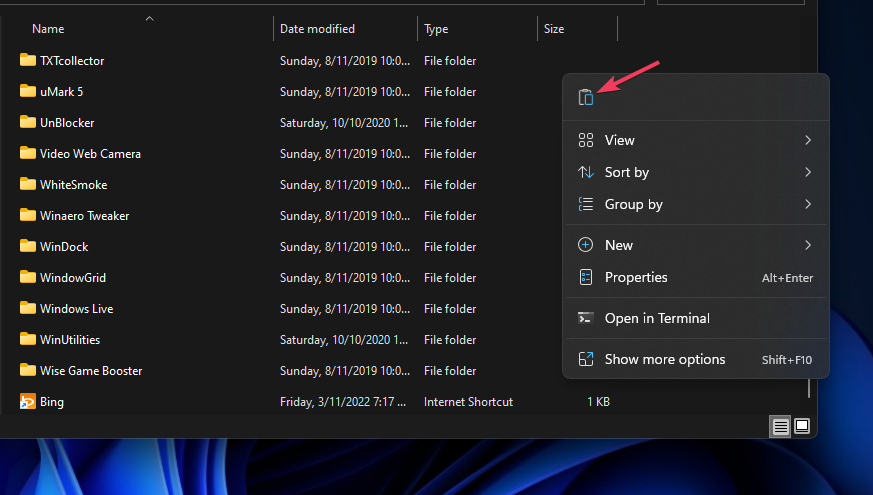Click the Open in Terminal icon
Image resolution: width=873 pixels, height=495 pixels.
[586, 318]
